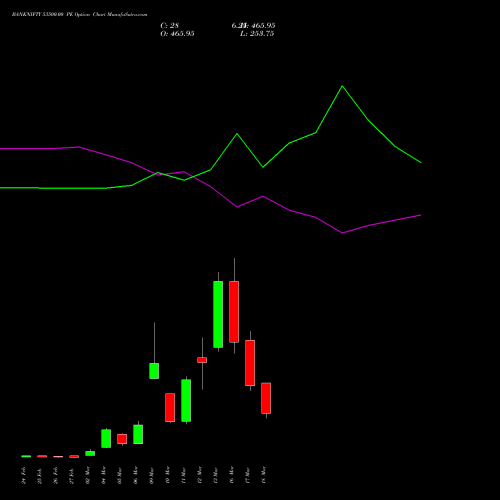Click the purple indicator line's lowest trough

(342, 233)
